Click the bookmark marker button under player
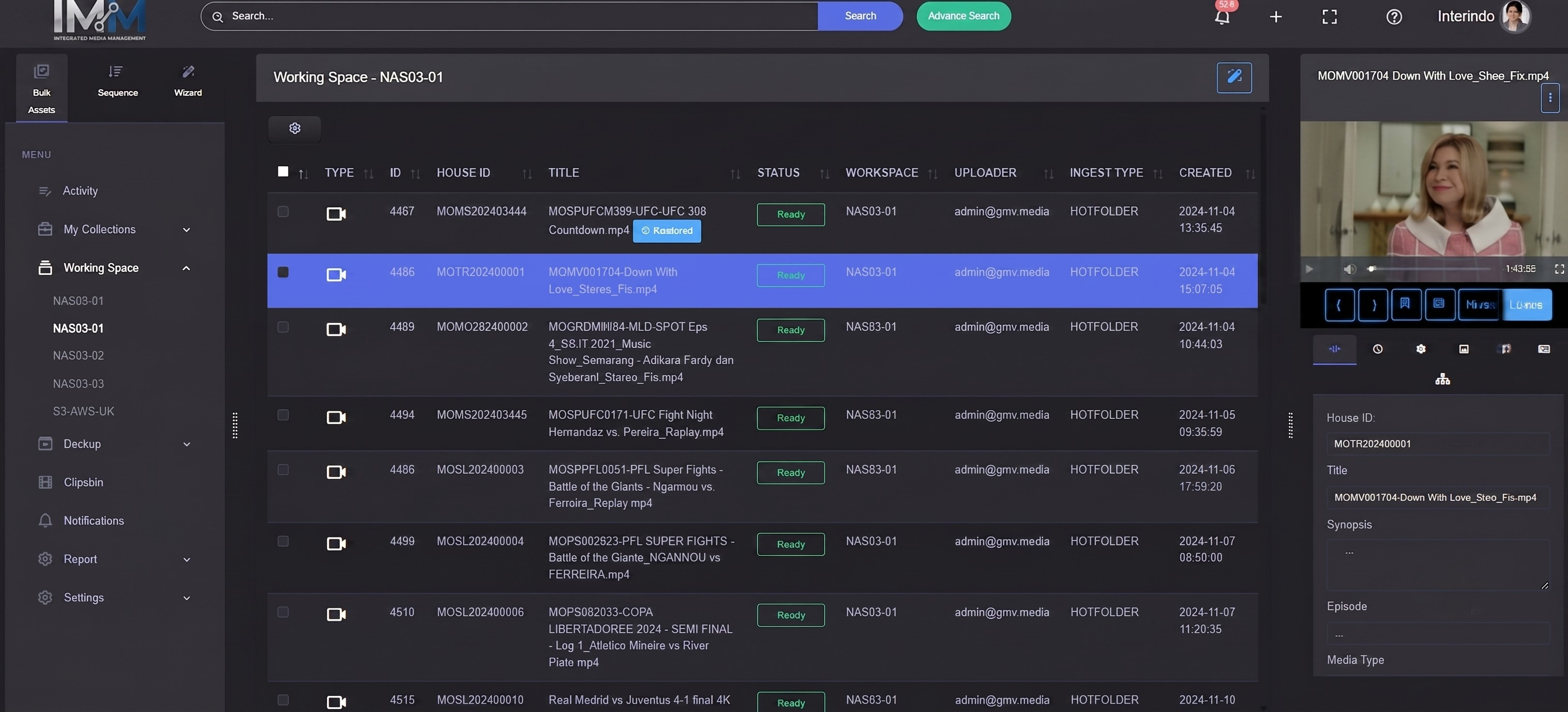 coord(1406,304)
